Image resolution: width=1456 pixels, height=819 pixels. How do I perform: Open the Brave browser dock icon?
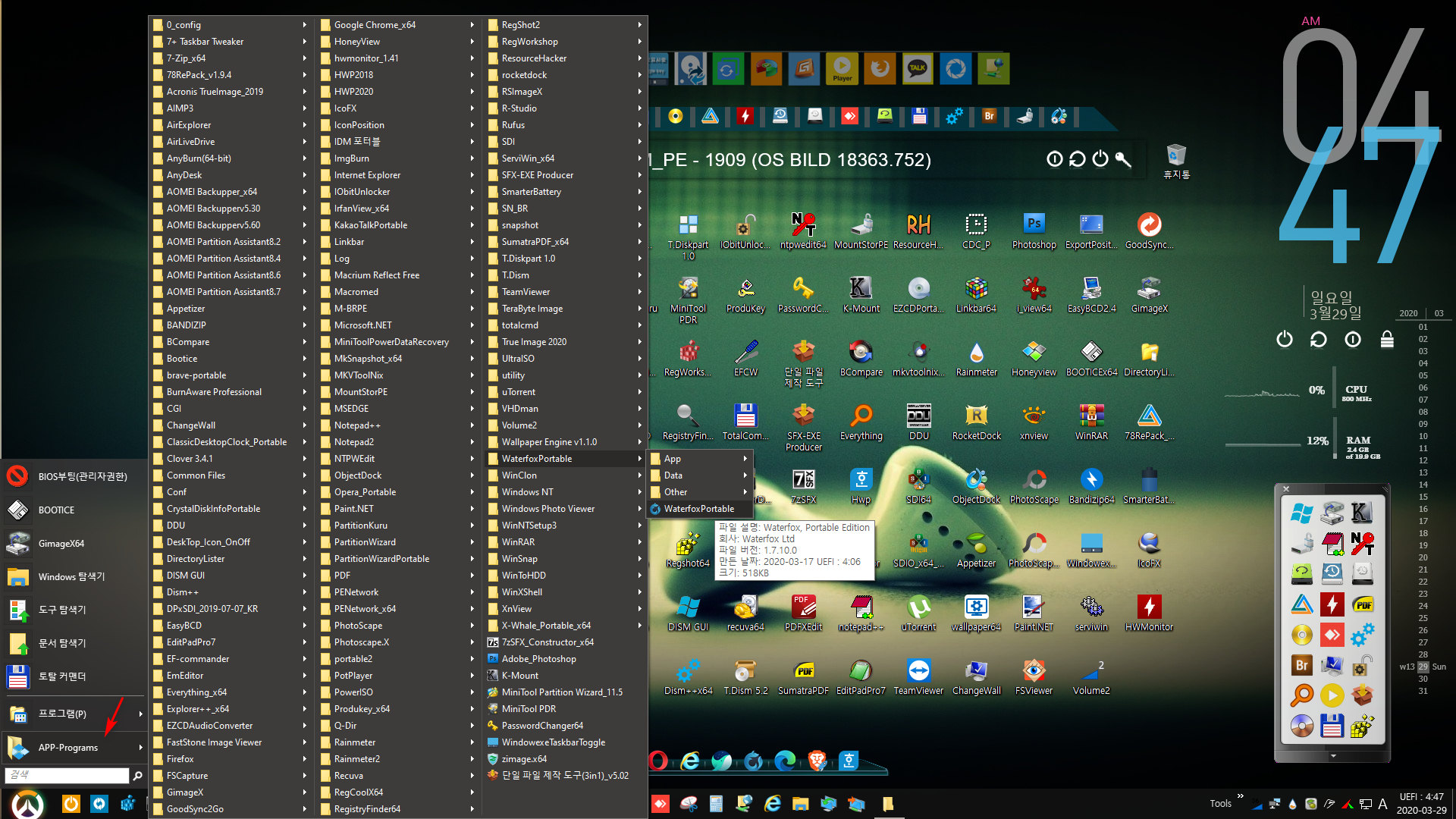pos(817,759)
